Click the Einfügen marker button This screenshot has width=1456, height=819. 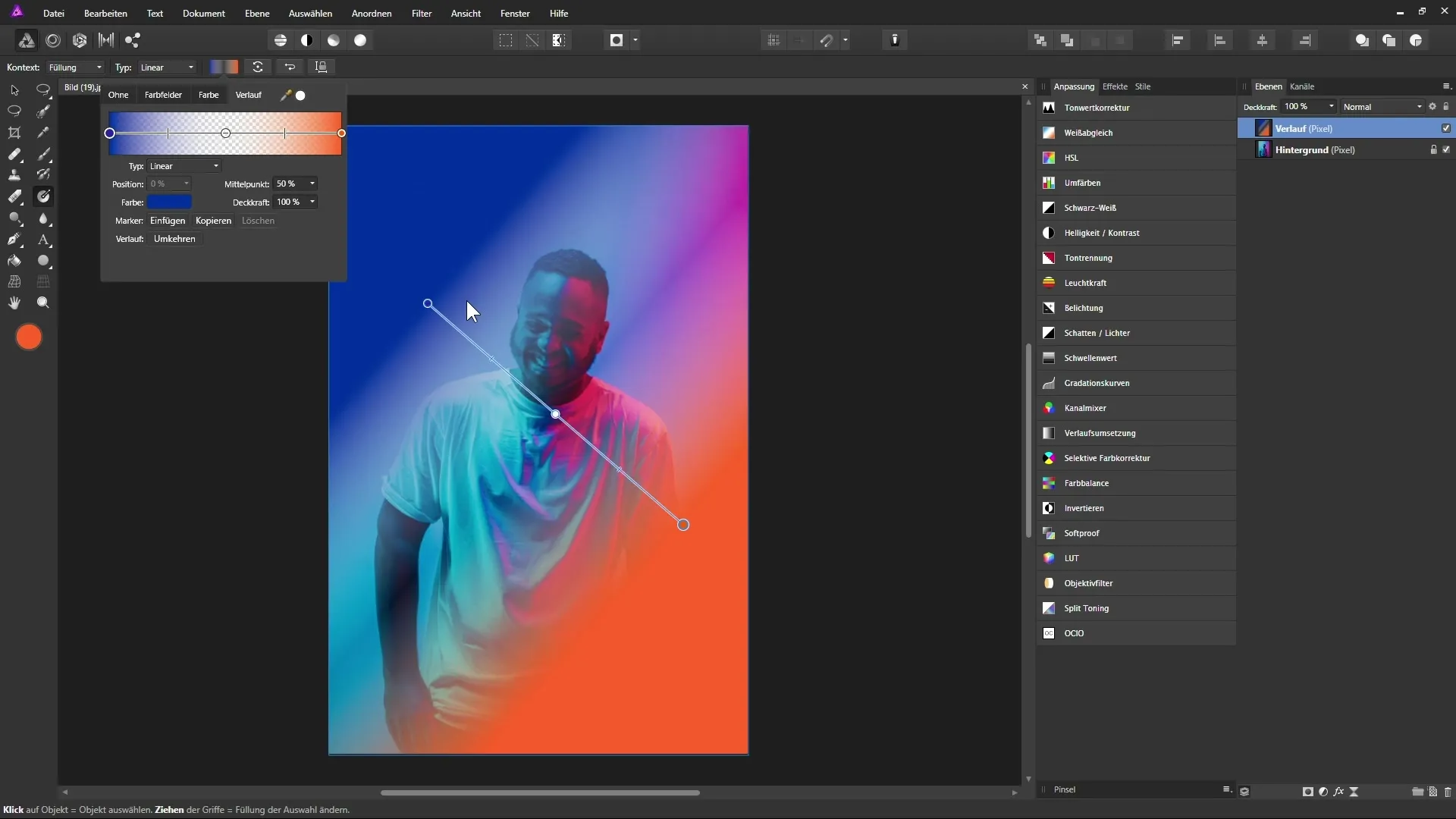tap(168, 221)
